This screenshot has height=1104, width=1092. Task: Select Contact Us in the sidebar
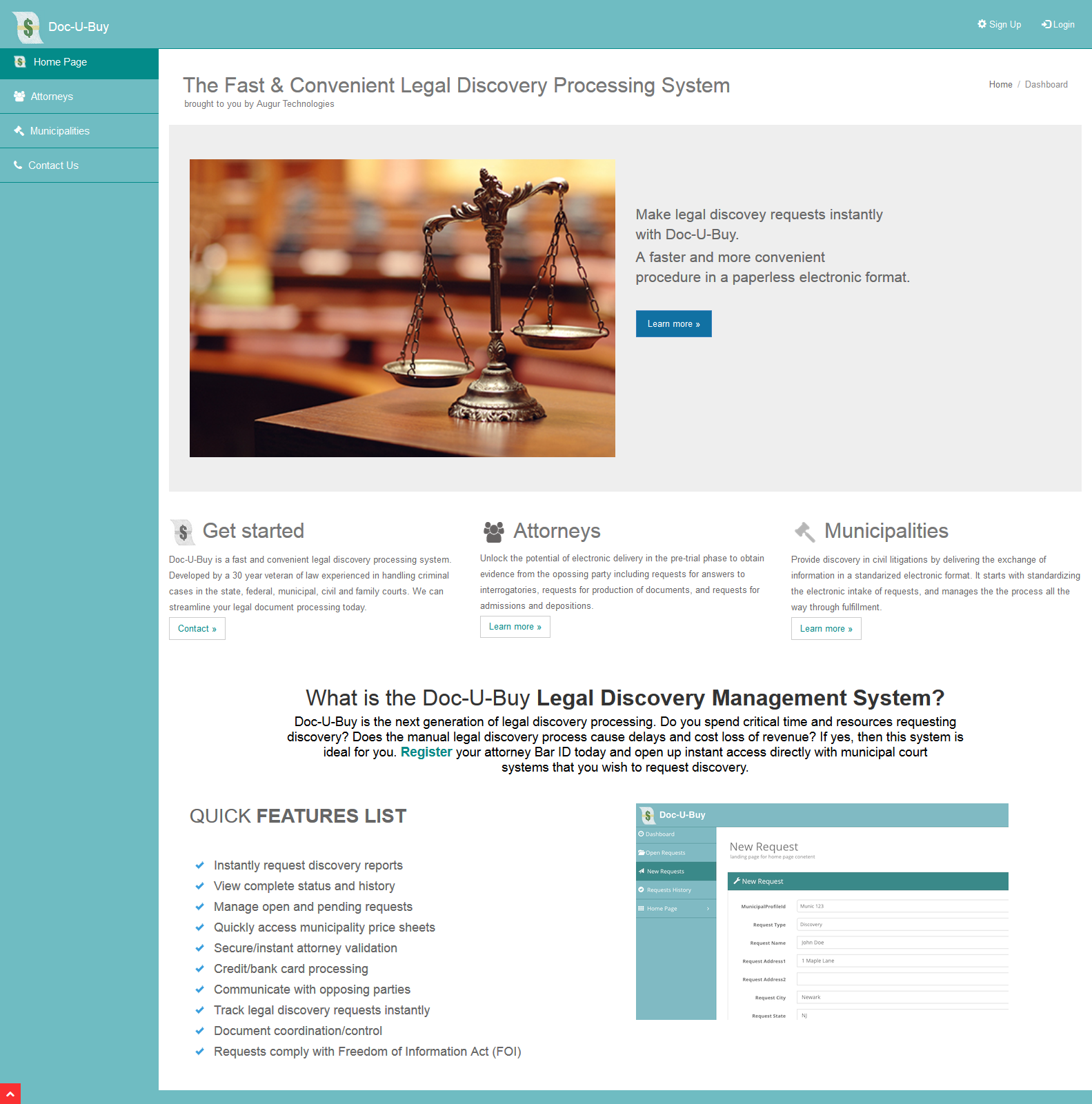53,165
